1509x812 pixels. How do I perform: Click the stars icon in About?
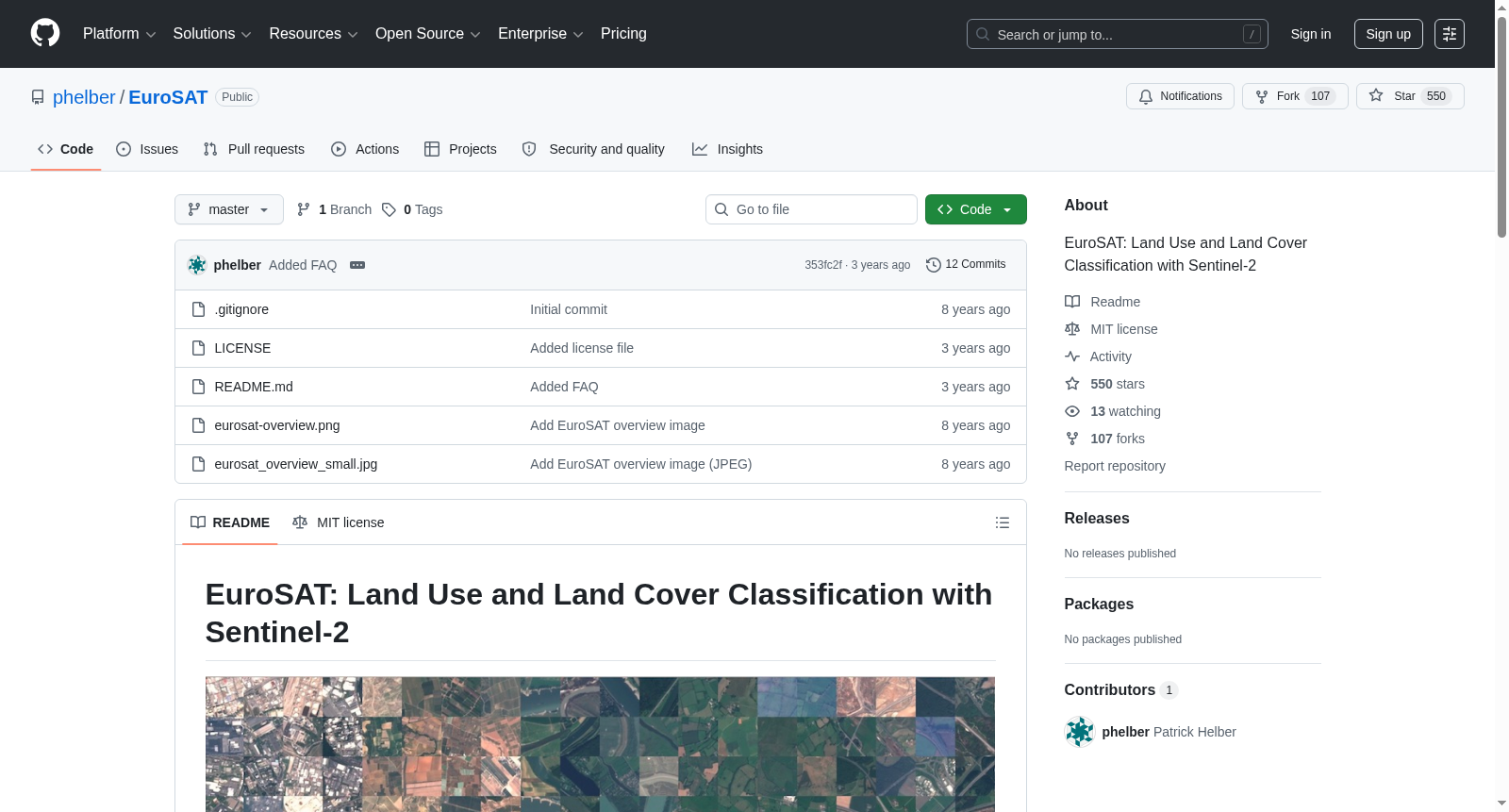[1072, 384]
